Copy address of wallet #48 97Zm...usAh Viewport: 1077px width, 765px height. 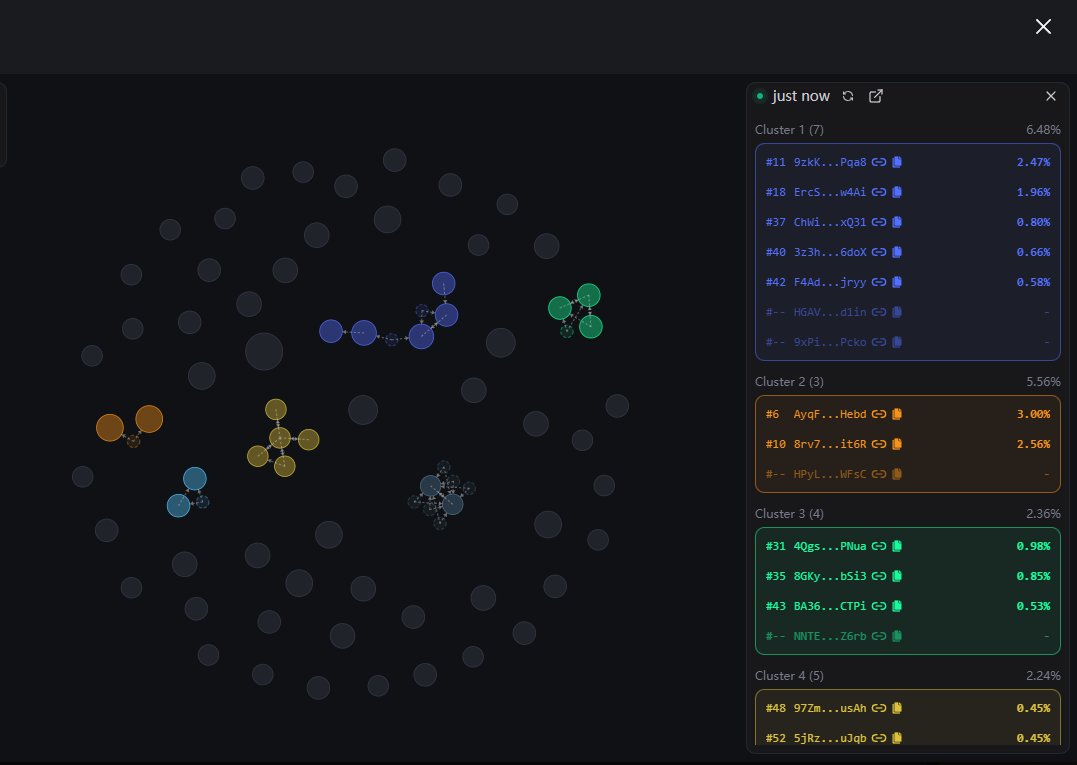[897, 708]
